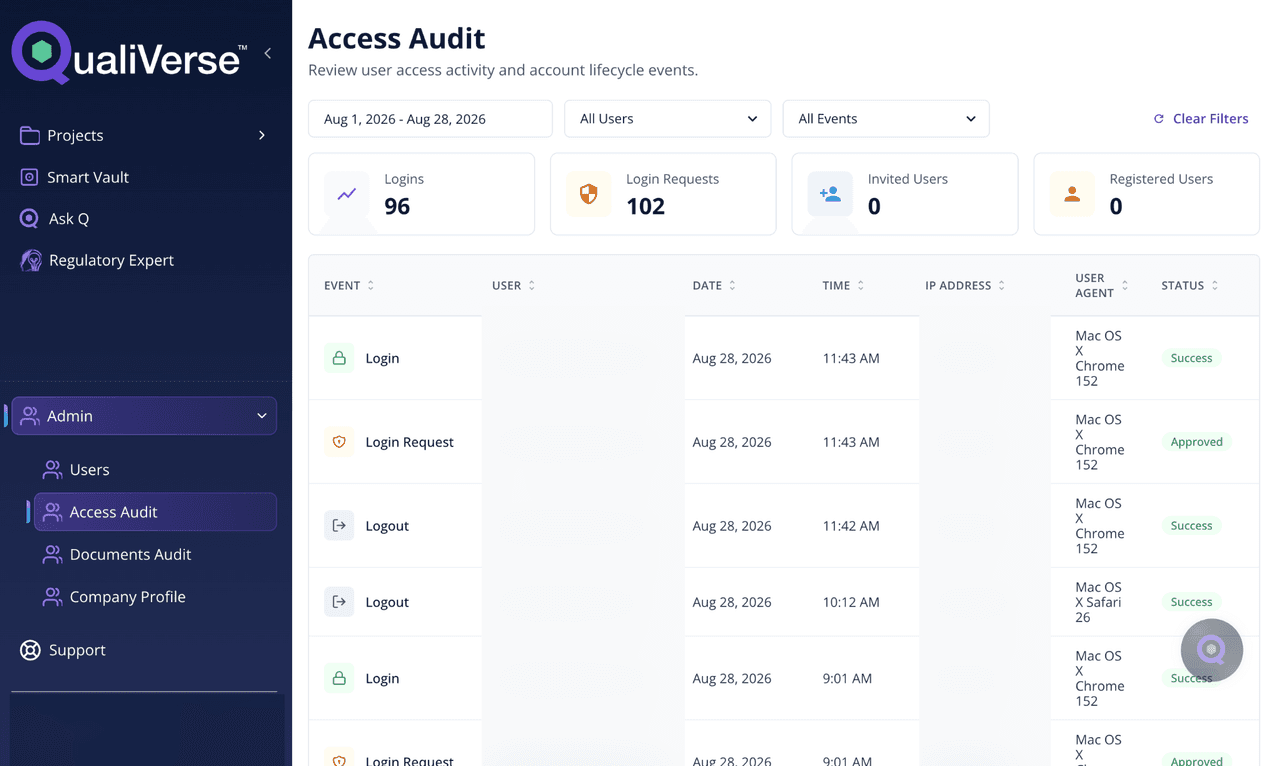The width and height of the screenshot is (1280, 766).
Task: Click the Registered Users person icon
Action: (1072, 194)
